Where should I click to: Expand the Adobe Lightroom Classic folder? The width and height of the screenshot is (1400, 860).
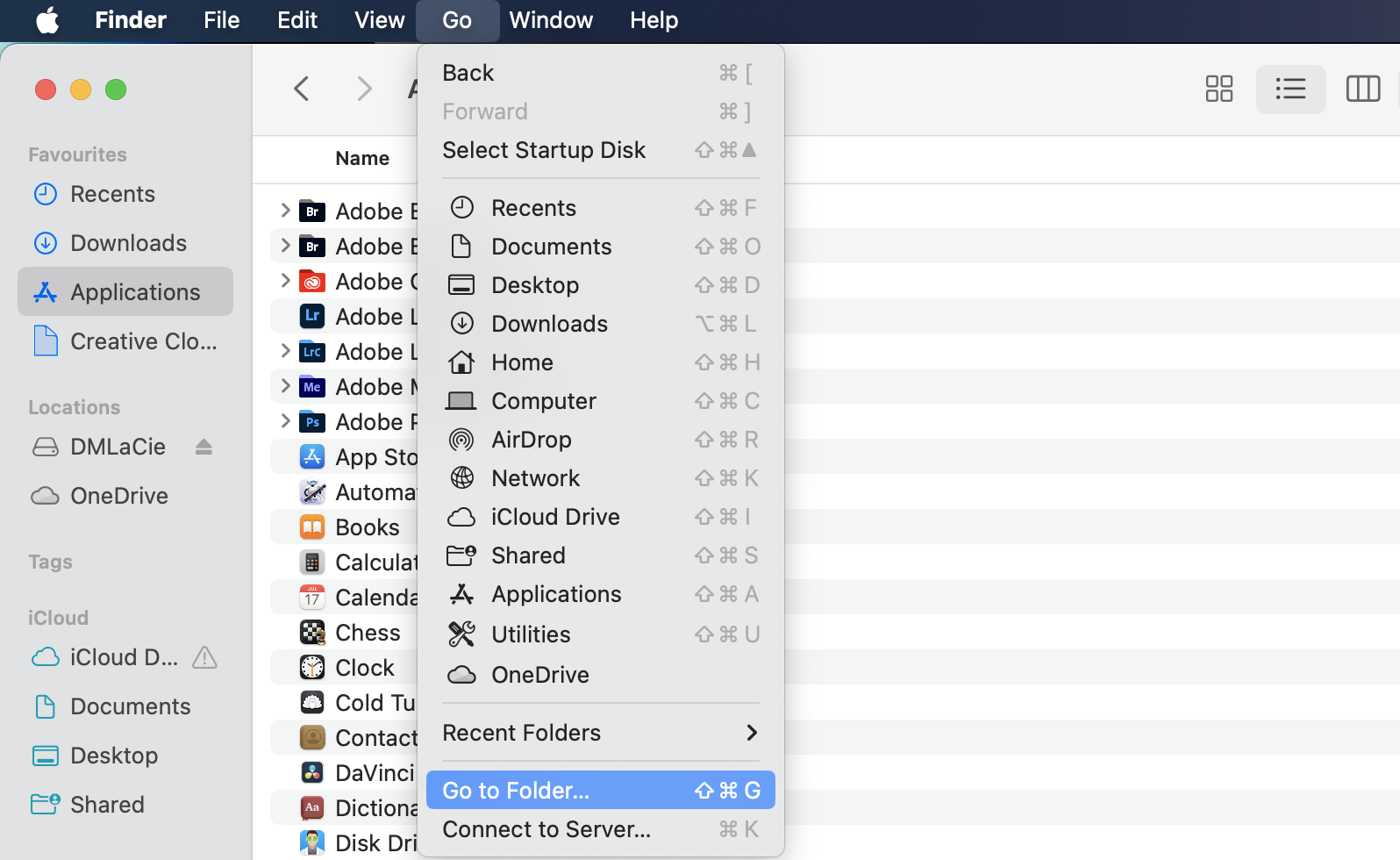click(x=285, y=351)
